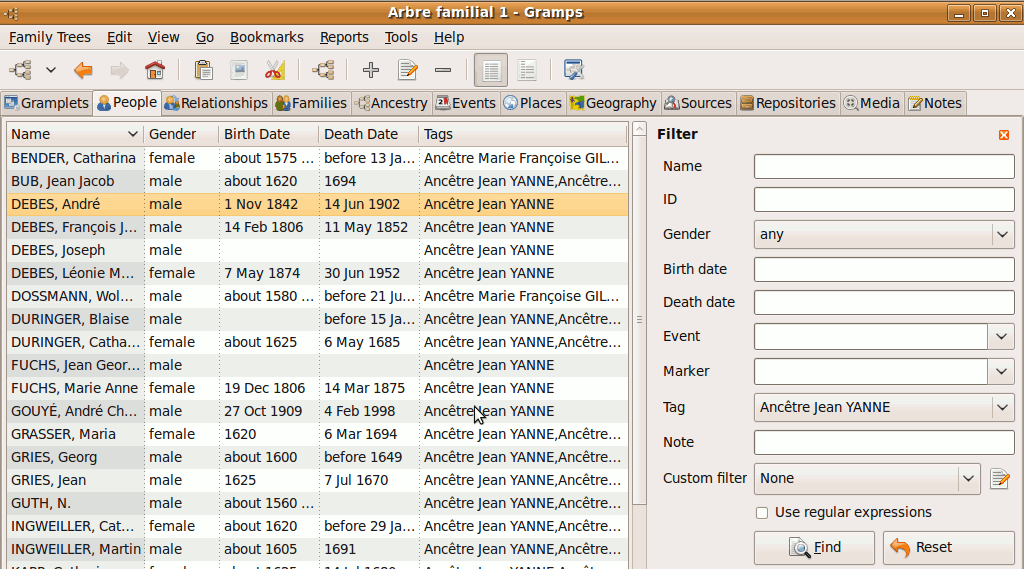The height and width of the screenshot is (569, 1024).
Task: Enable Use regular expressions checkbox
Action: 761,513
